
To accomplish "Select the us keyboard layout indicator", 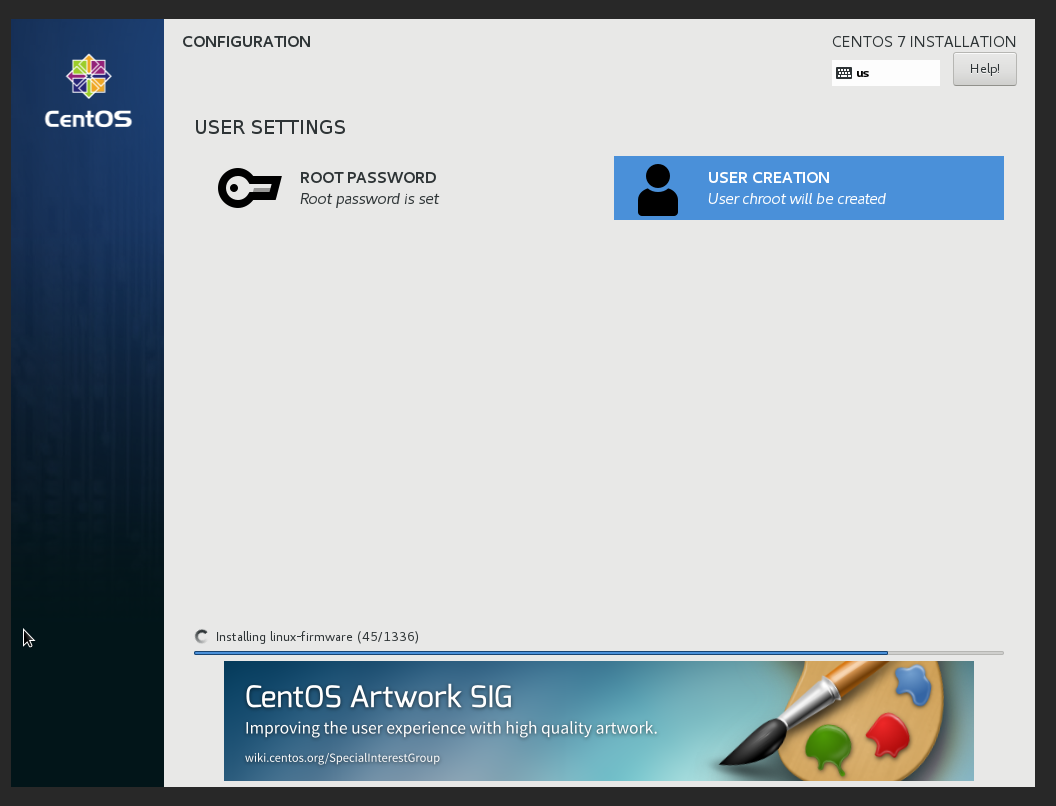I will click(886, 73).
